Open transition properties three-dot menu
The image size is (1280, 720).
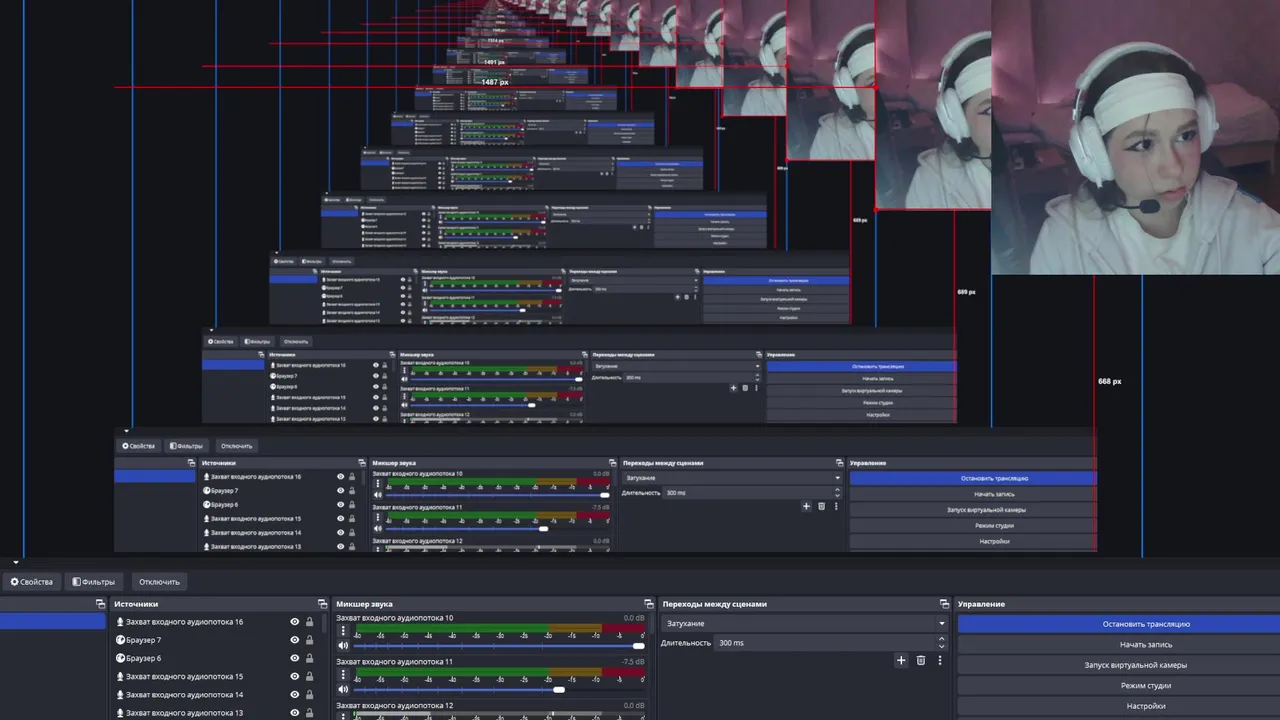[x=939, y=660]
